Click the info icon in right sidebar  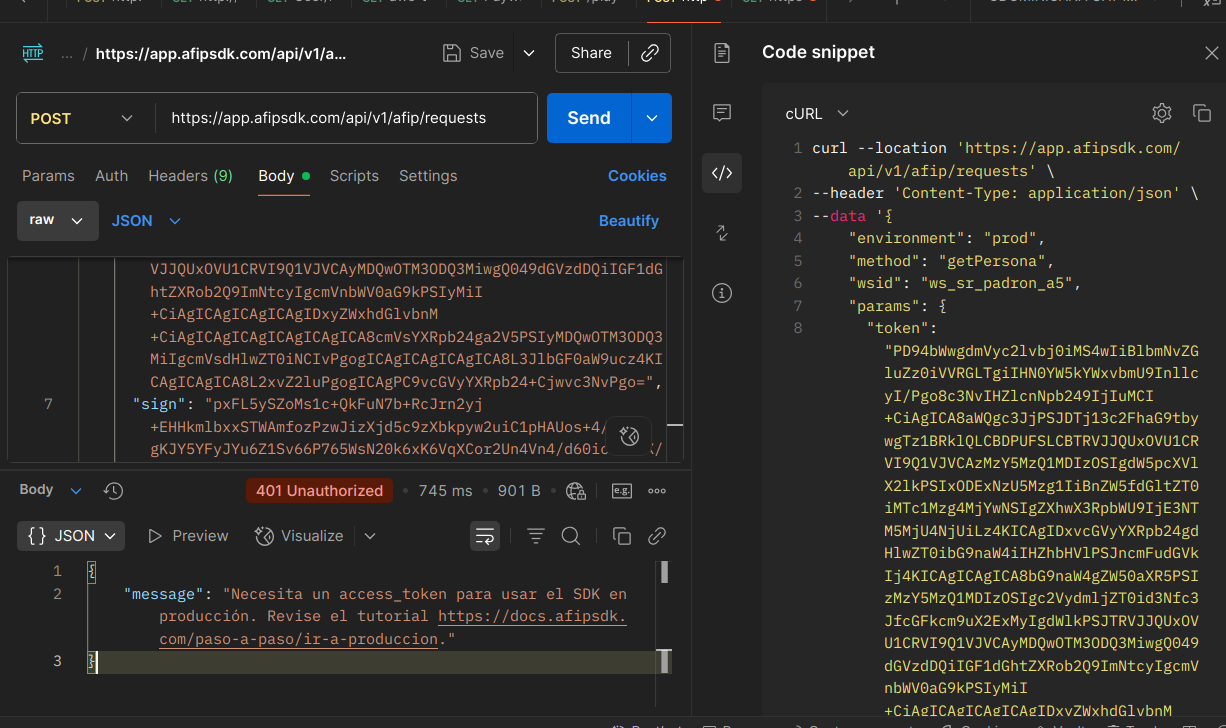pyautogui.click(x=722, y=293)
